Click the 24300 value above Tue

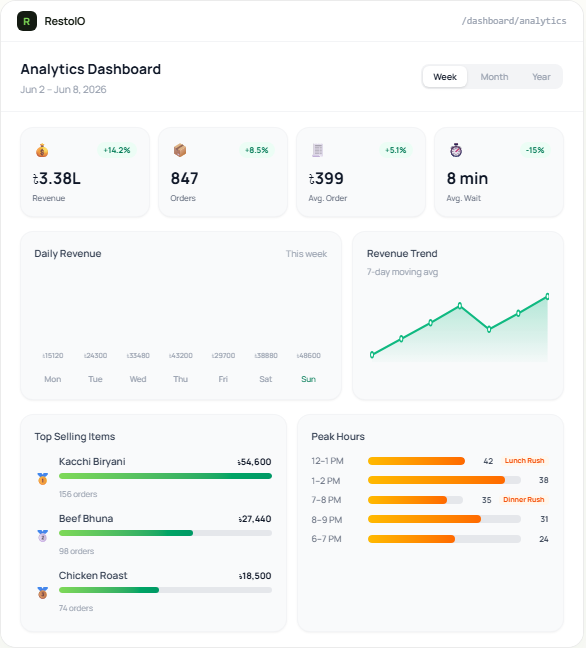(x=95, y=355)
